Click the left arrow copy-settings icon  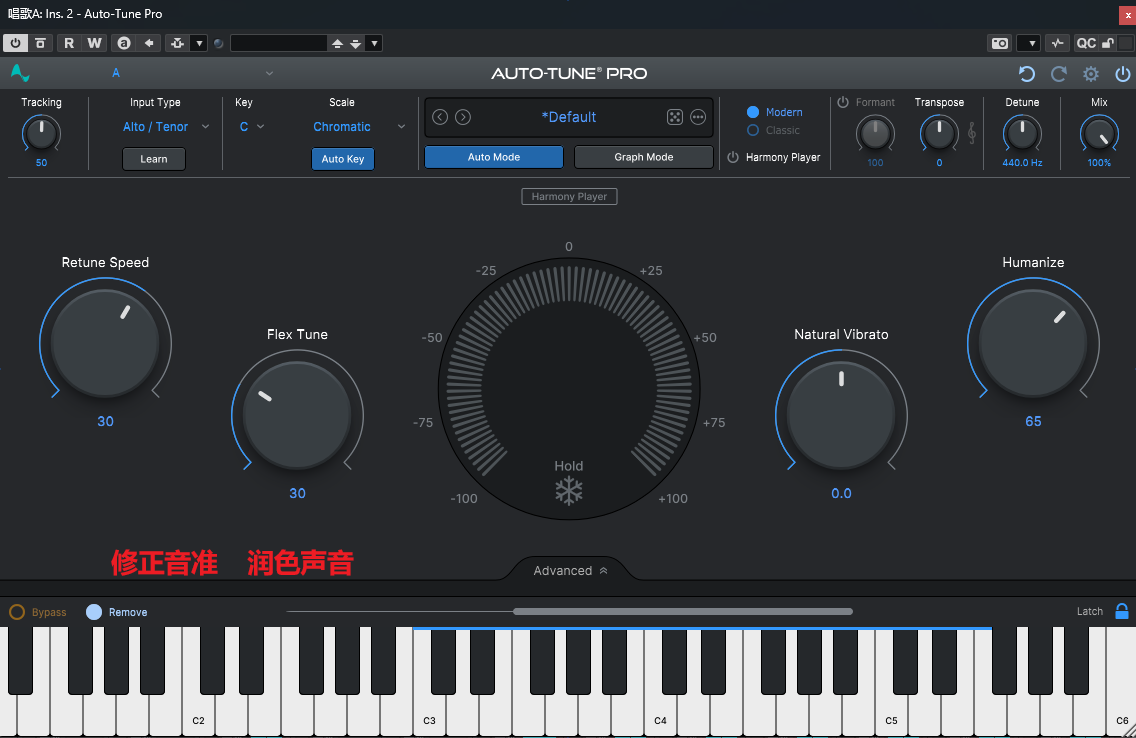(149, 43)
